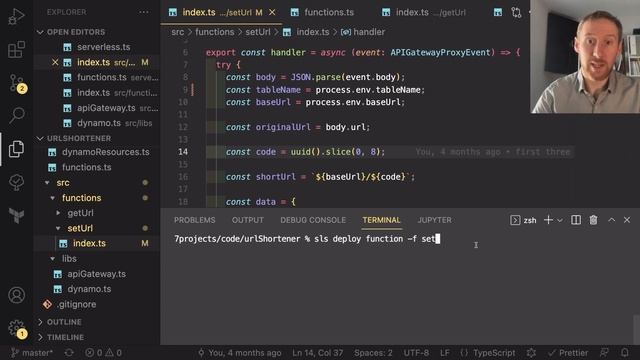The image size is (640, 360).
Task: Add a new terminal with plus icon
Action: pyautogui.click(x=548, y=220)
